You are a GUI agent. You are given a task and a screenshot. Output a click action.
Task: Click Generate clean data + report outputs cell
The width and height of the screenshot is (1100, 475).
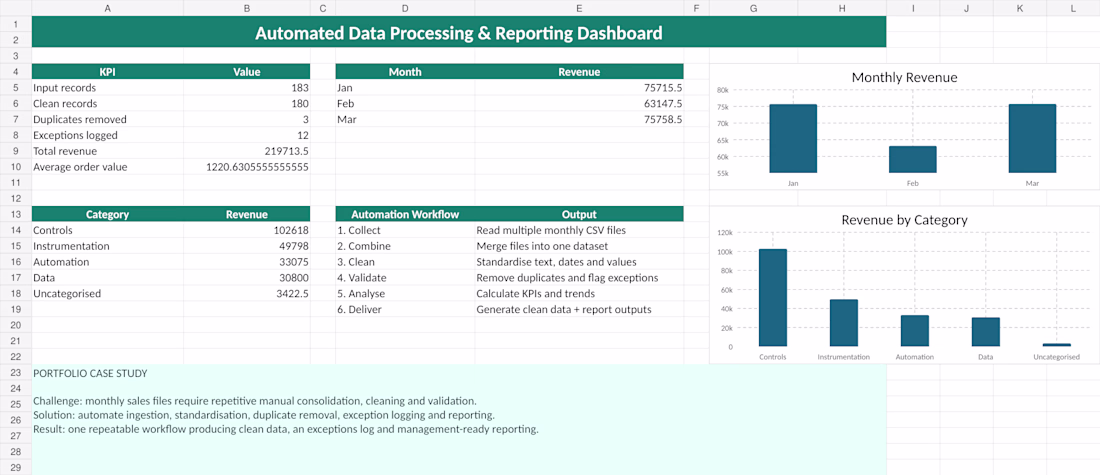579,309
